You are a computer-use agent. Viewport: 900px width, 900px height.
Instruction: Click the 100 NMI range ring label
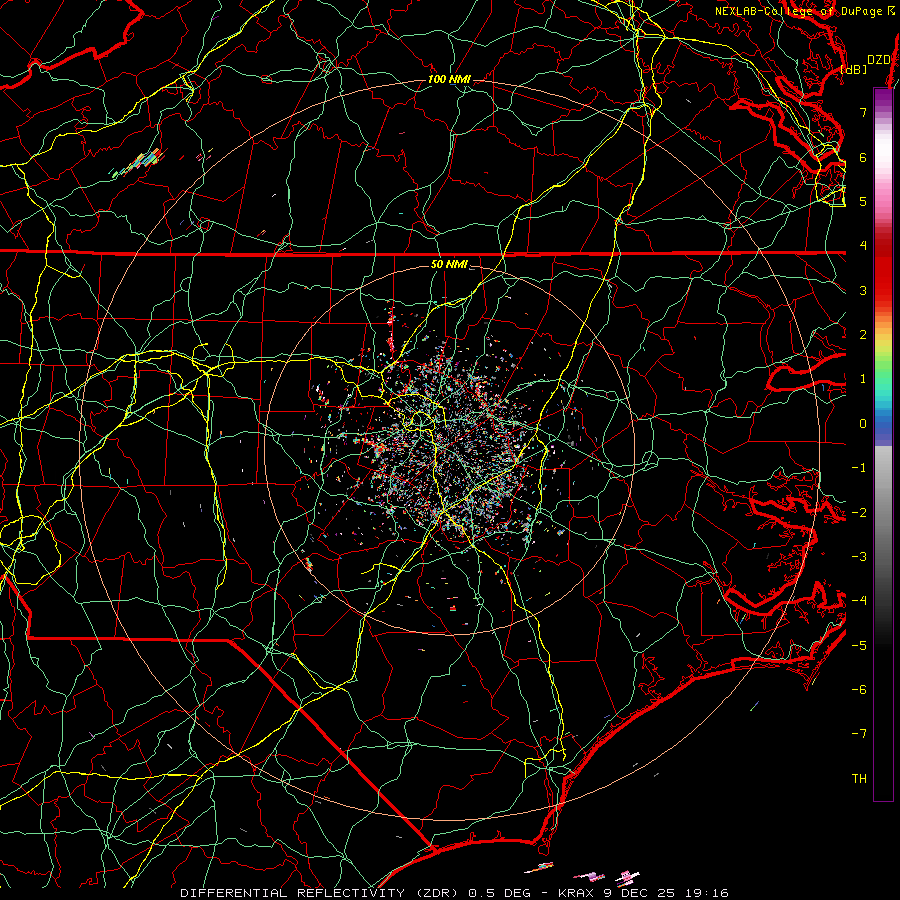pyautogui.click(x=449, y=79)
